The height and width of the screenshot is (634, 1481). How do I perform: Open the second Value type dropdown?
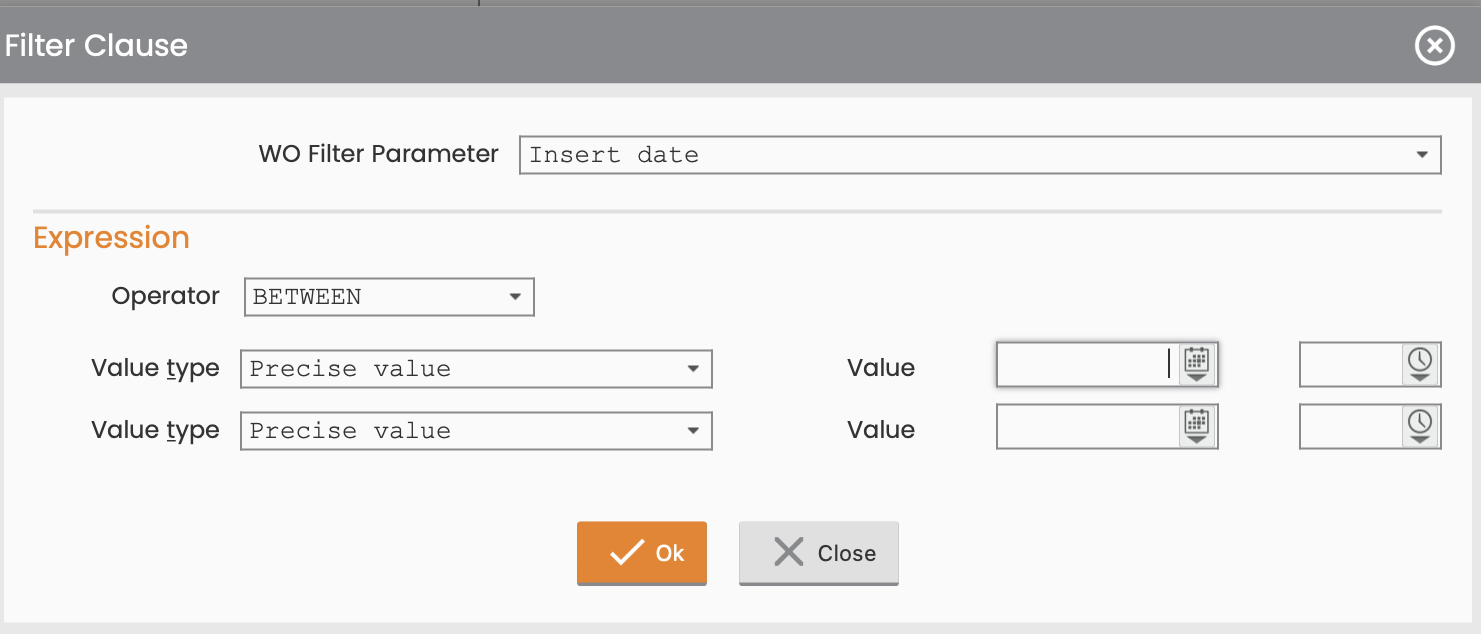[x=476, y=431]
